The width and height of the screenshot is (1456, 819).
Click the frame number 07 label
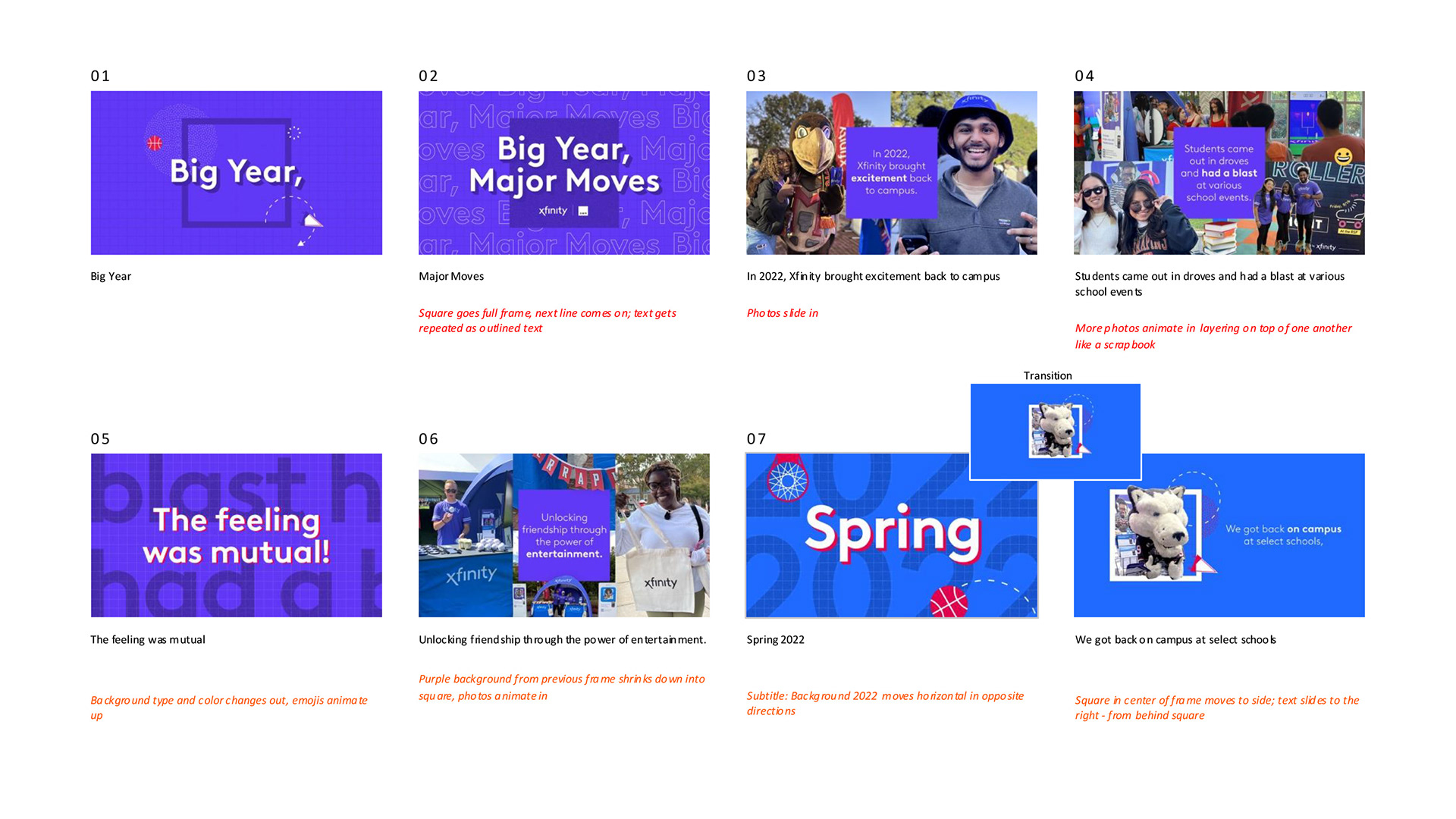756,439
